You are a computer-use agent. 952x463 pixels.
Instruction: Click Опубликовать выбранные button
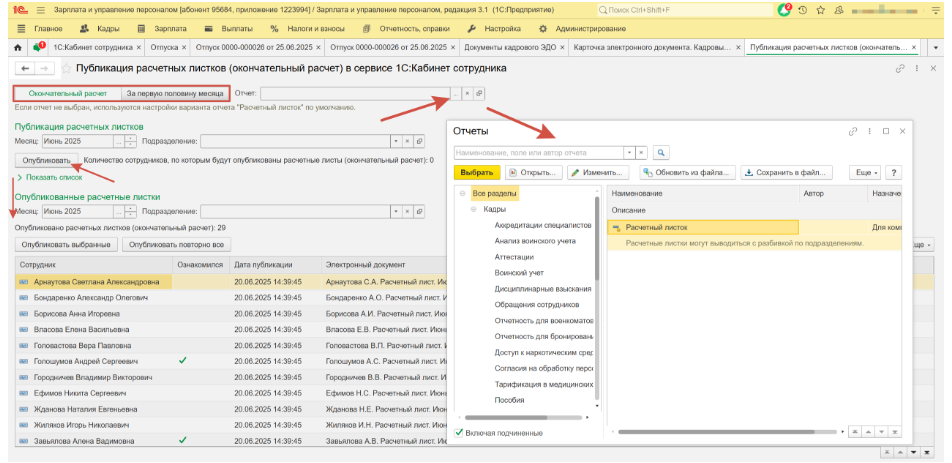(x=67, y=245)
